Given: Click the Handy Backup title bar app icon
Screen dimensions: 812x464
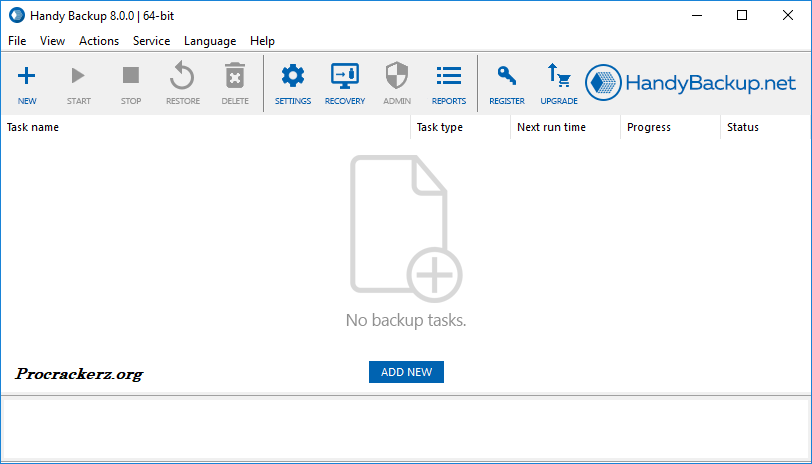Looking at the screenshot, I should (17, 16).
